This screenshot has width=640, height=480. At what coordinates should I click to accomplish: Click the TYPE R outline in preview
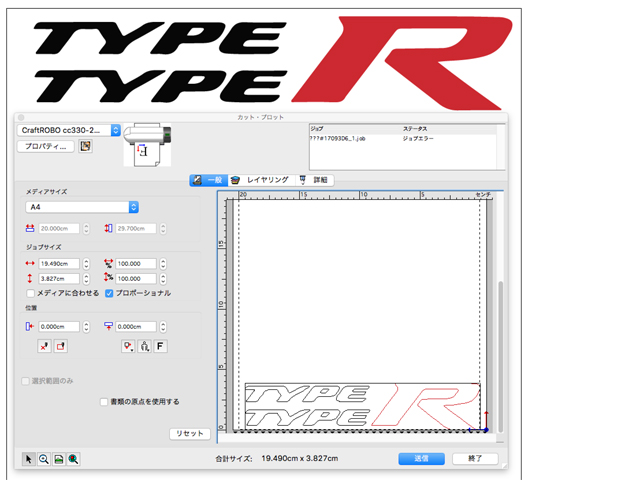362,406
